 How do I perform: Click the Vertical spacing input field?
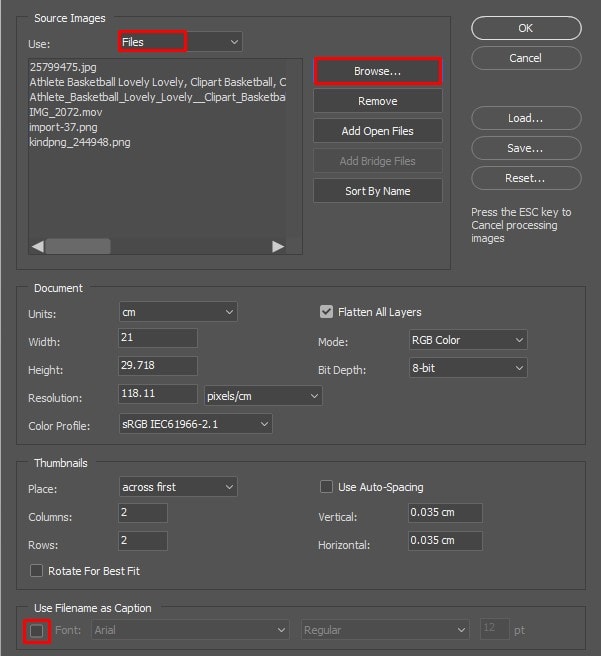(445, 513)
